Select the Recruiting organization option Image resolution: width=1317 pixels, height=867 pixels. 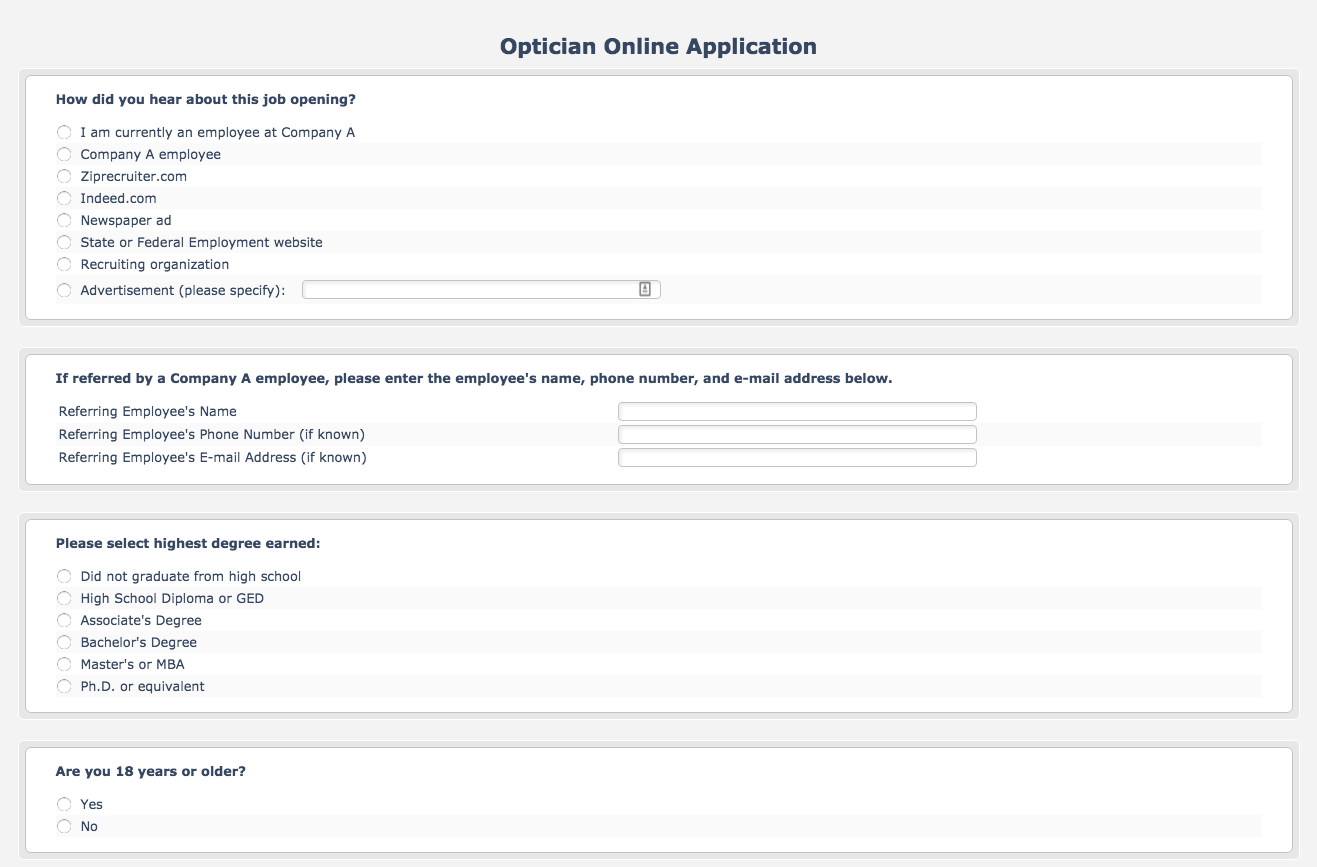(x=64, y=264)
